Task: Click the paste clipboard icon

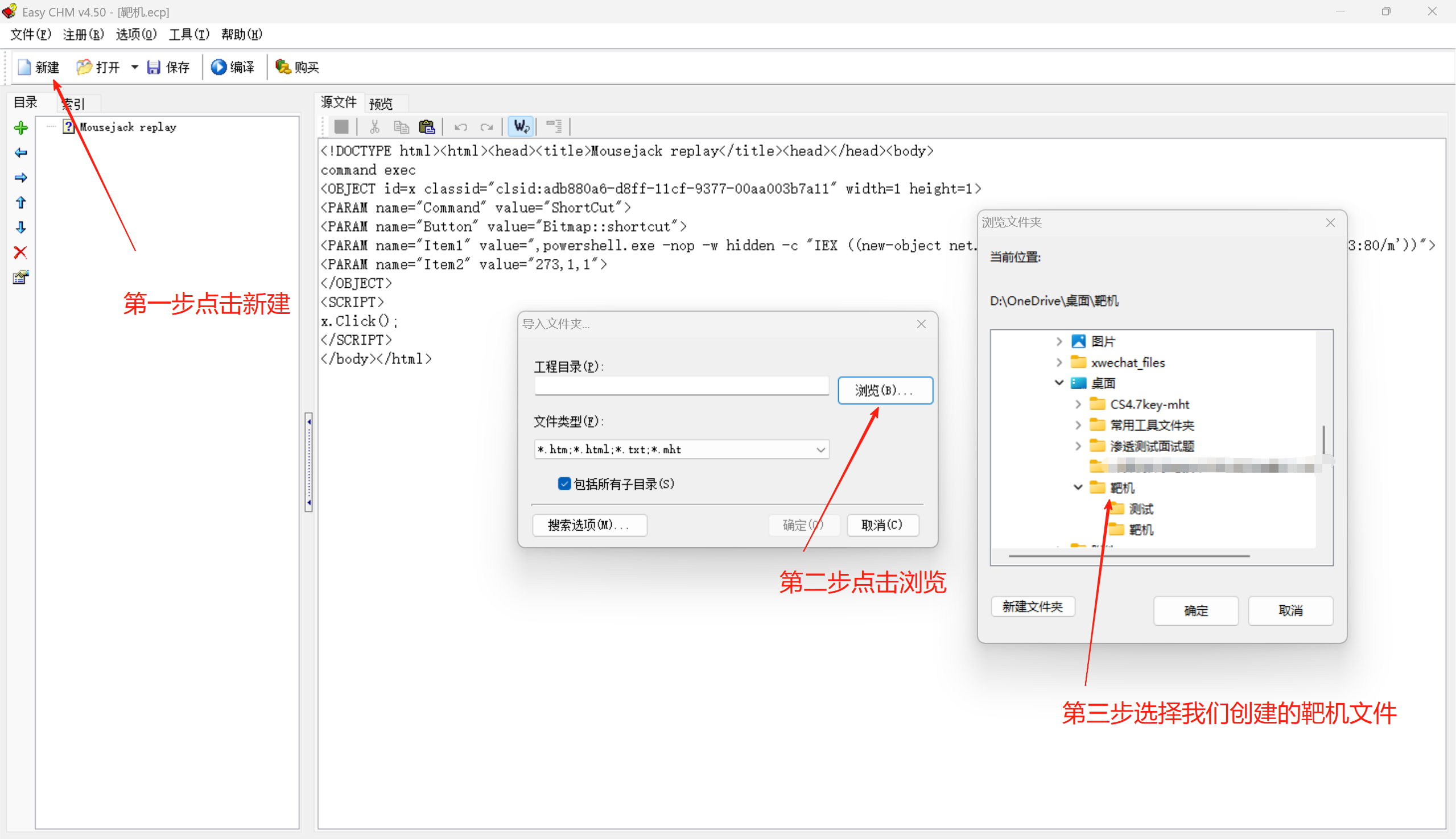Action: pyautogui.click(x=427, y=126)
